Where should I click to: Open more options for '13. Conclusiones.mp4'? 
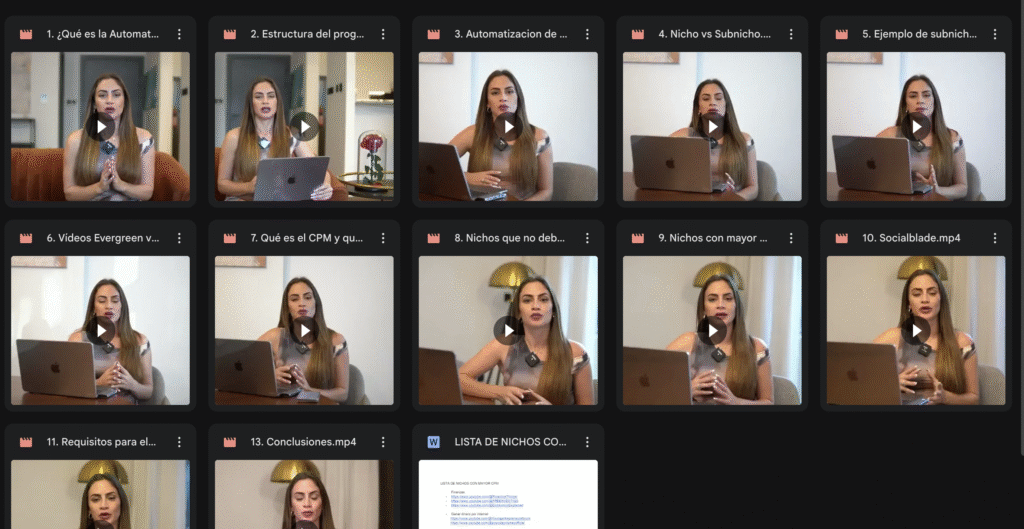point(383,442)
